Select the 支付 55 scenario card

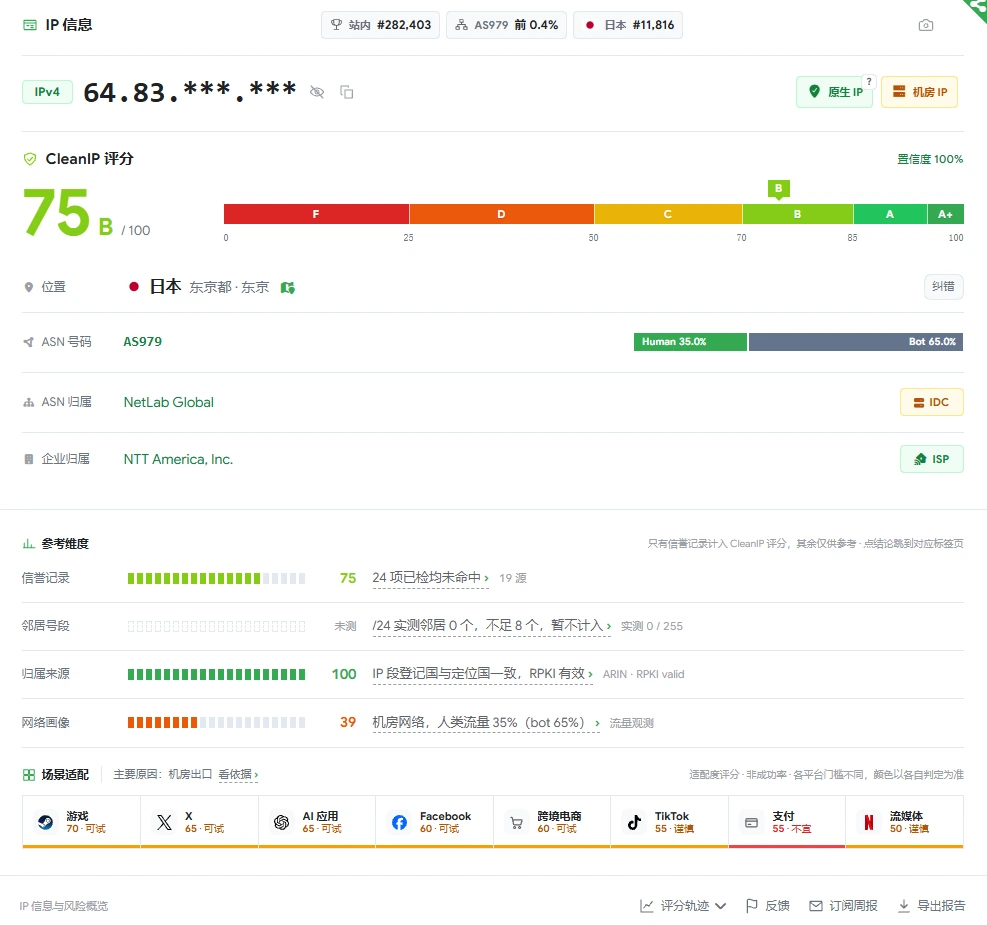[x=787, y=822]
